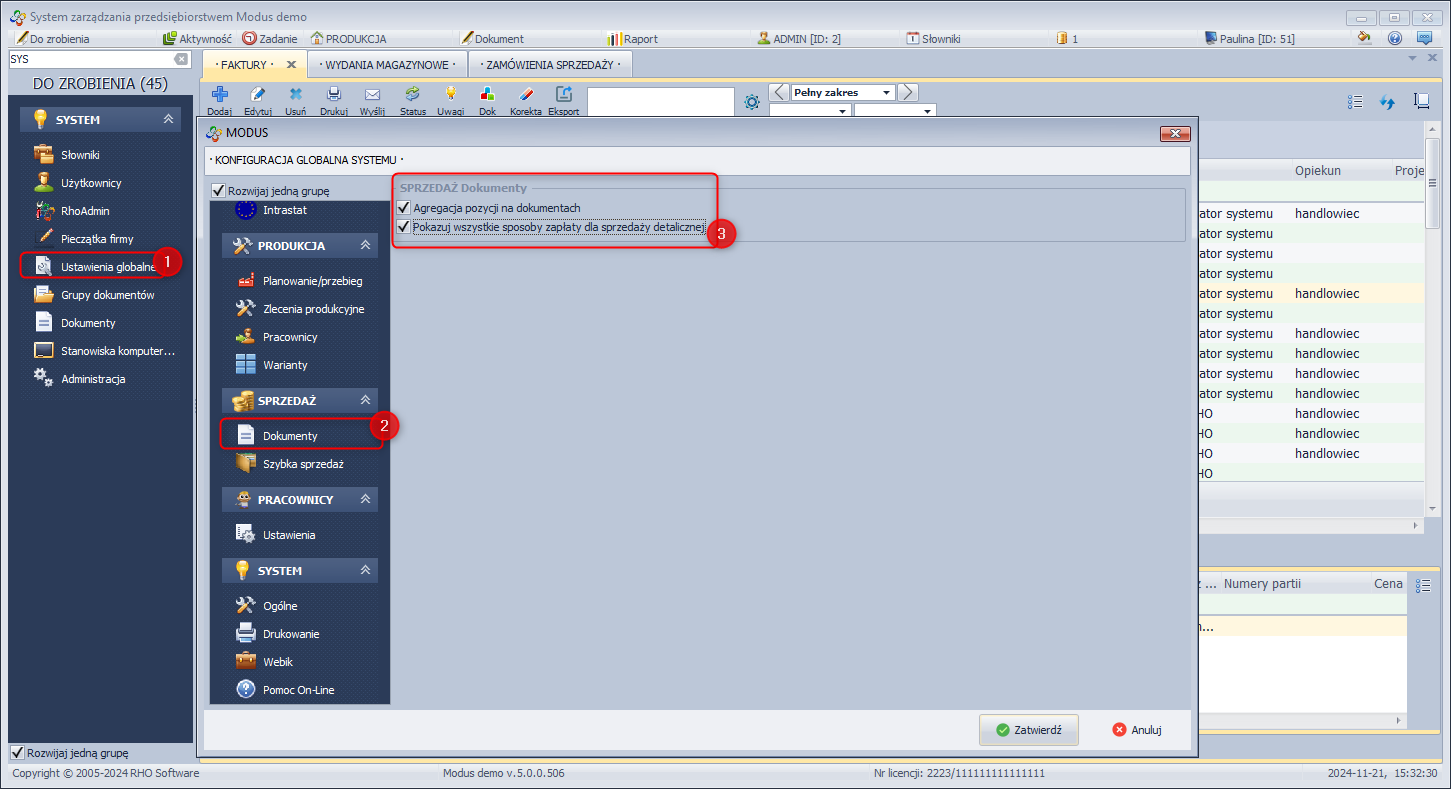Toggle Rozwijaj jedną grupę in dialog

click(219, 191)
